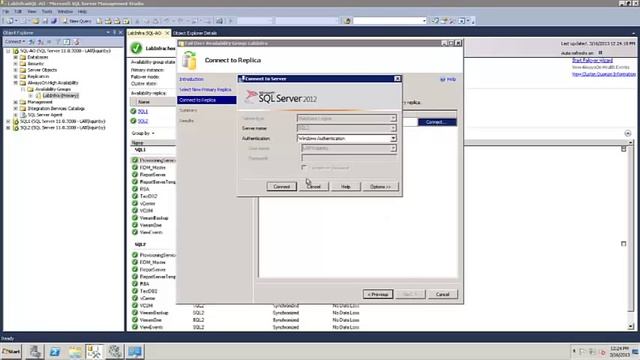Viewport: 640px width, 360px height.
Task: Open the Window menu
Action: coord(65,11)
